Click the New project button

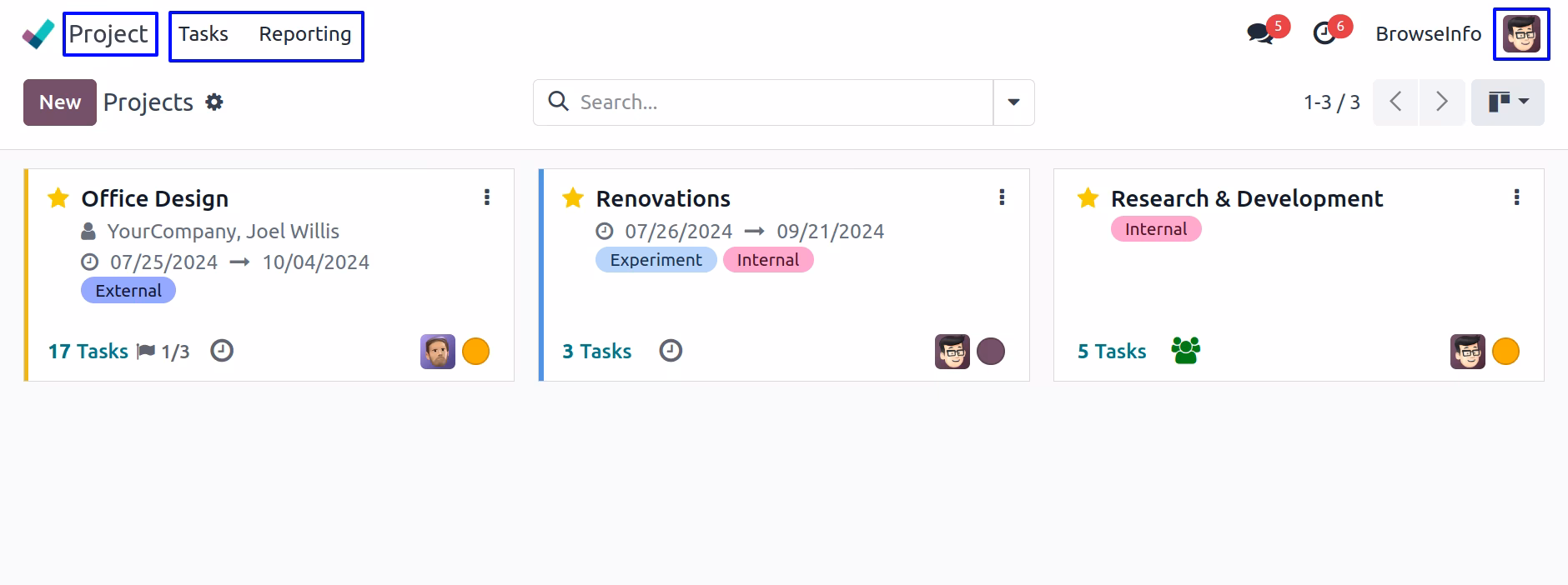[x=60, y=102]
